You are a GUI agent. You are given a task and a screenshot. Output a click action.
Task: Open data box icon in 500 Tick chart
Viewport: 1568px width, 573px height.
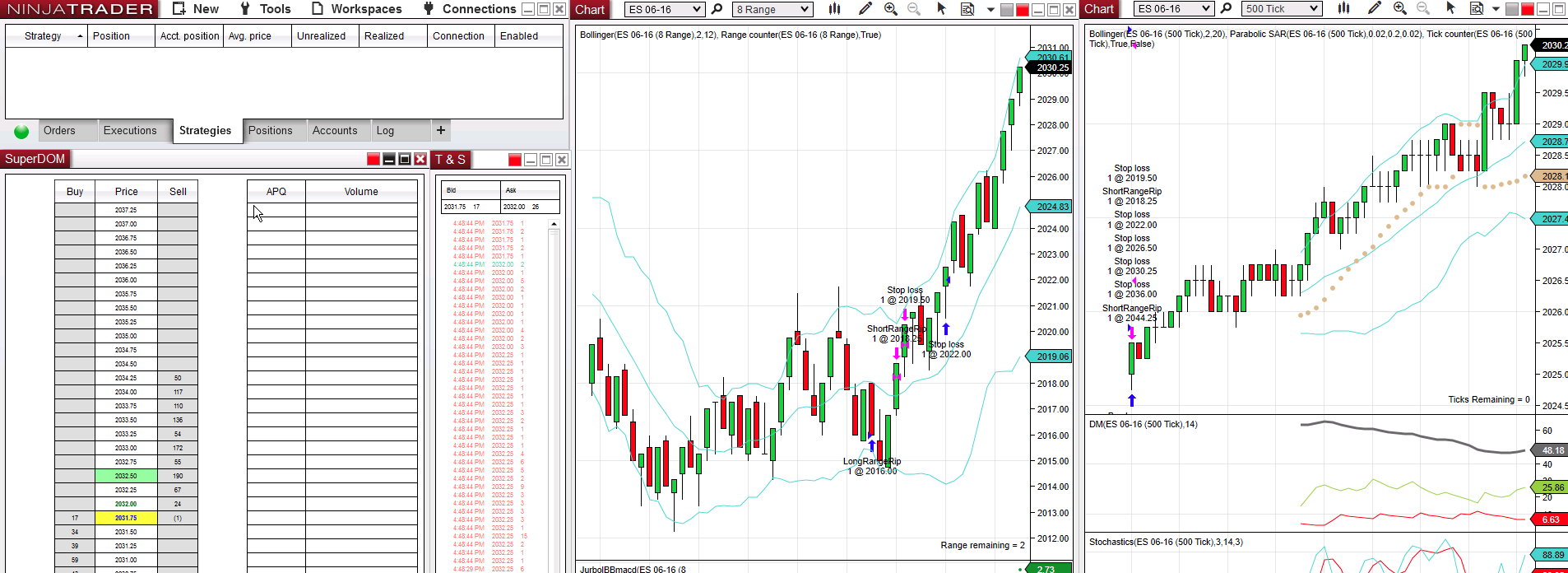point(1477,9)
